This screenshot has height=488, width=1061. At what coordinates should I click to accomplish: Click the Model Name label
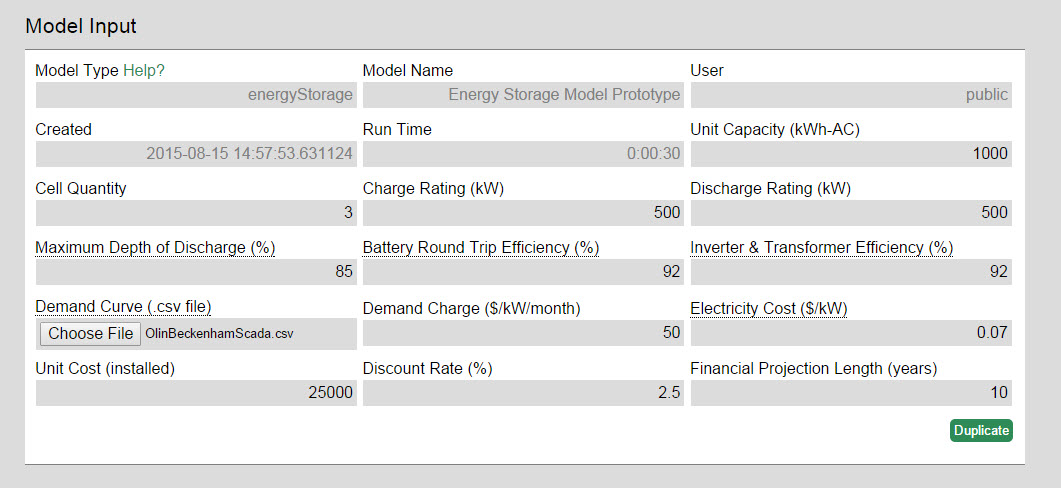(x=408, y=70)
